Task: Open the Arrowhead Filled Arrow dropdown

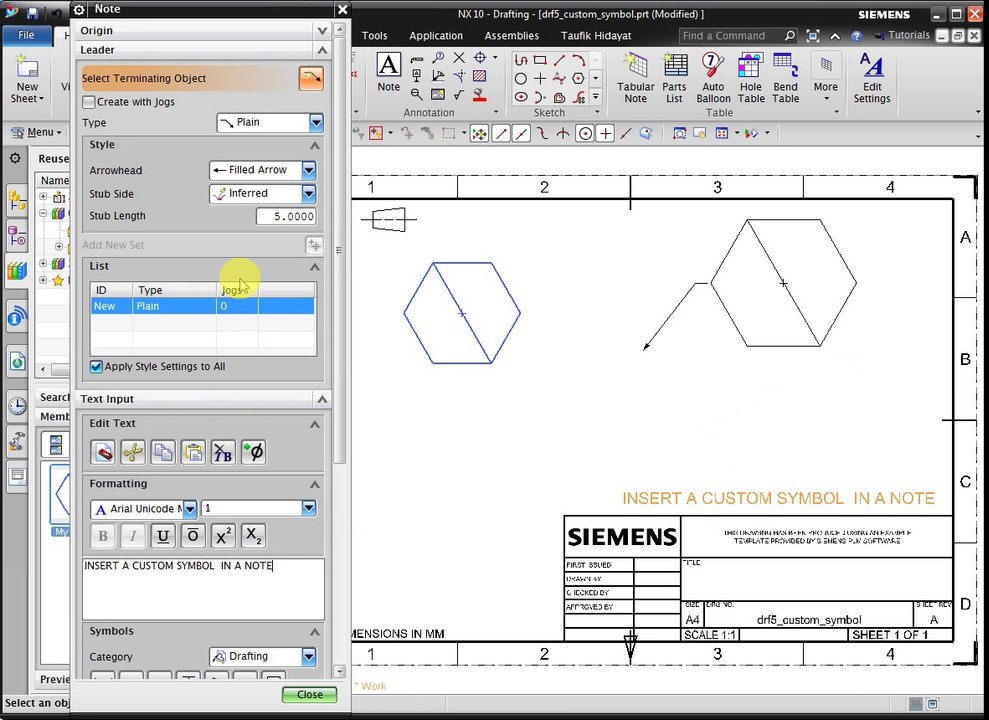Action: click(262, 170)
